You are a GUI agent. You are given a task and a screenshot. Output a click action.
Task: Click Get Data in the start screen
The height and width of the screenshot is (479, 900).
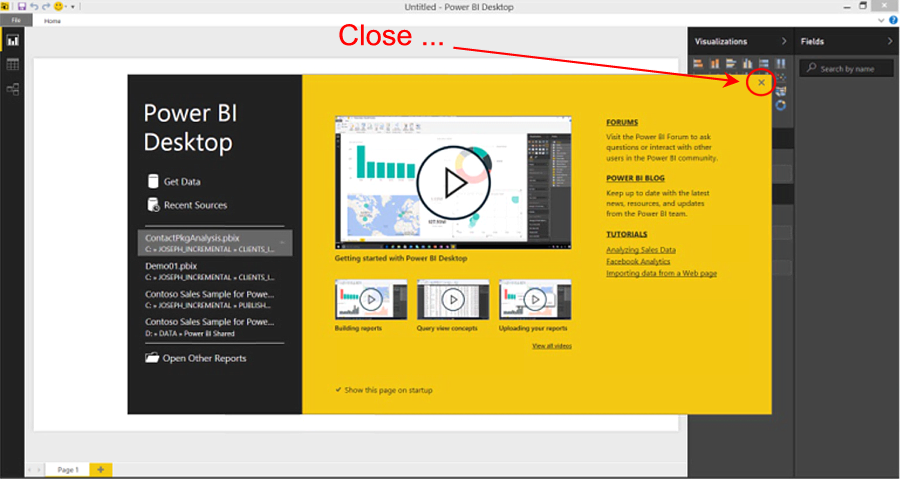coord(182,181)
